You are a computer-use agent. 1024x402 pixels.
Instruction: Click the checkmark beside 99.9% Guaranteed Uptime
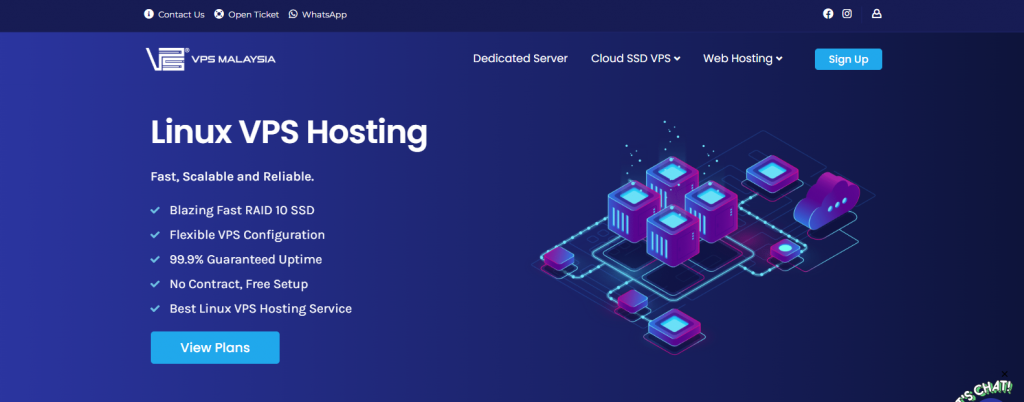point(155,260)
